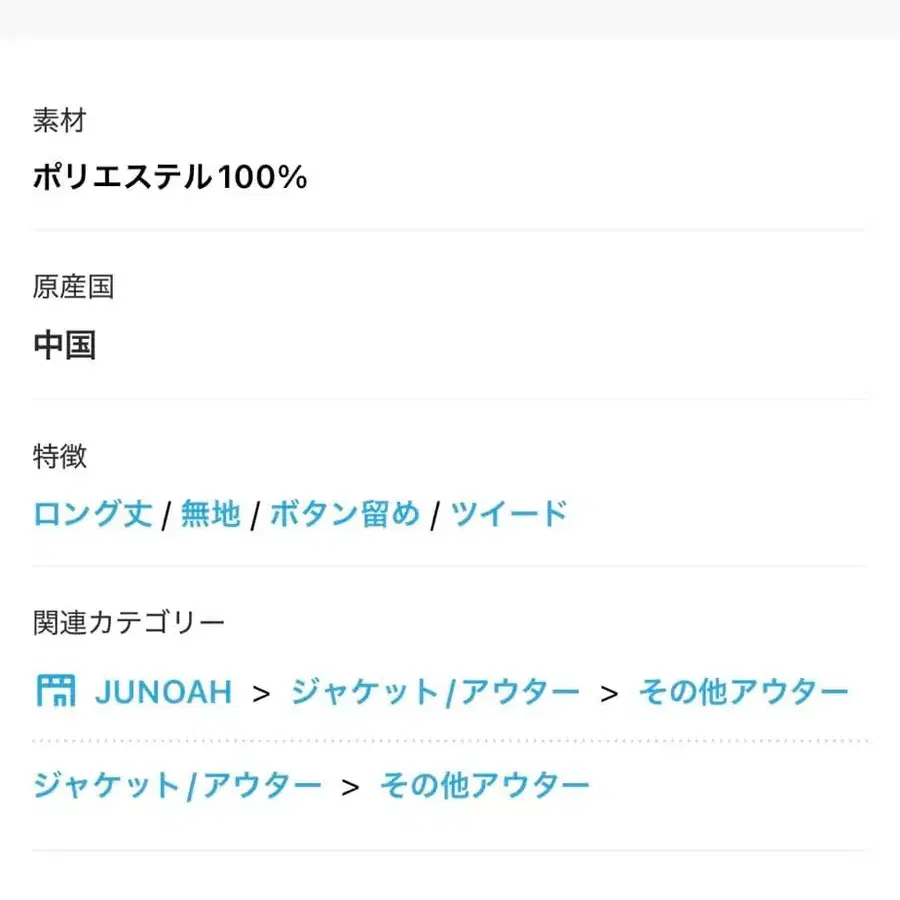Image resolution: width=900 pixels, height=900 pixels.
Task: Click the chevron right after JUNOAH
Action: 262,692
